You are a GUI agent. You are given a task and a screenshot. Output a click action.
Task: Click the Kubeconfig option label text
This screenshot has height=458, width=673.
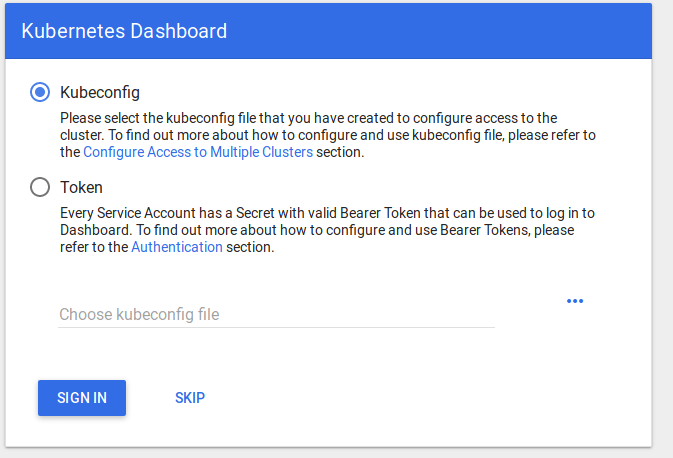click(100, 93)
